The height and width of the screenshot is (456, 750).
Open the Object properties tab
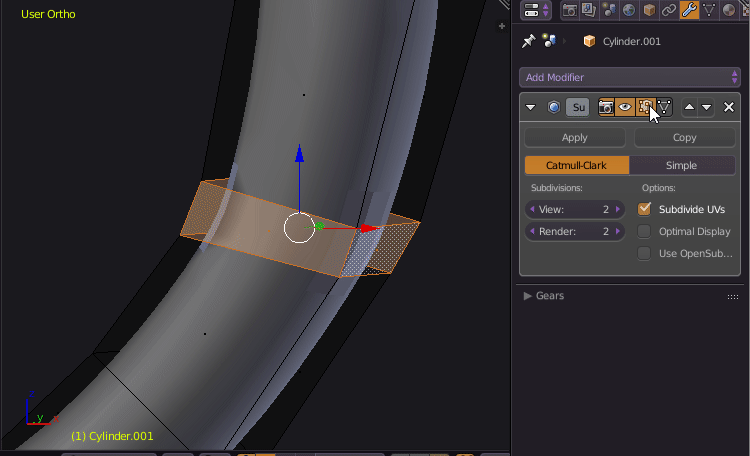(649, 10)
